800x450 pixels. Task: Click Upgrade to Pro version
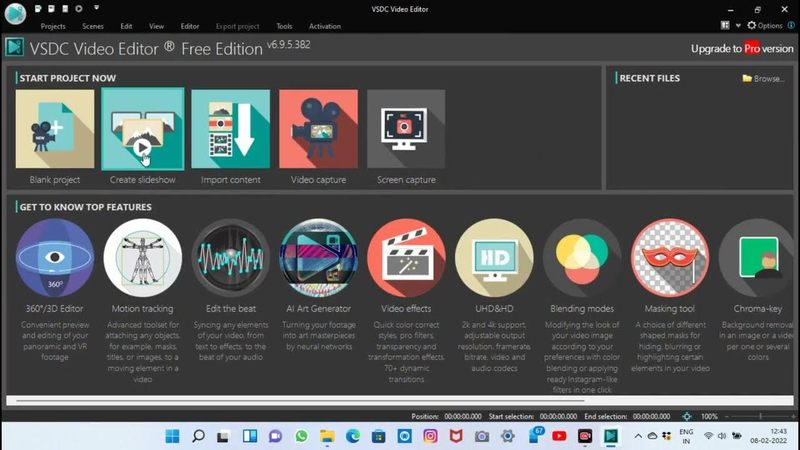pyautogui.click(x=742, y=48)
